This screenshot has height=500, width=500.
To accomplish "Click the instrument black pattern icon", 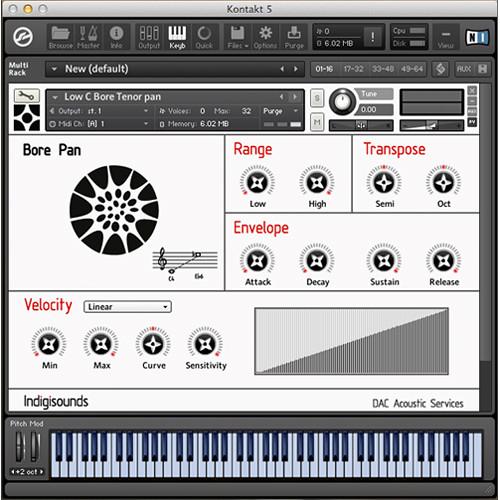I will [x=27, y=117].
